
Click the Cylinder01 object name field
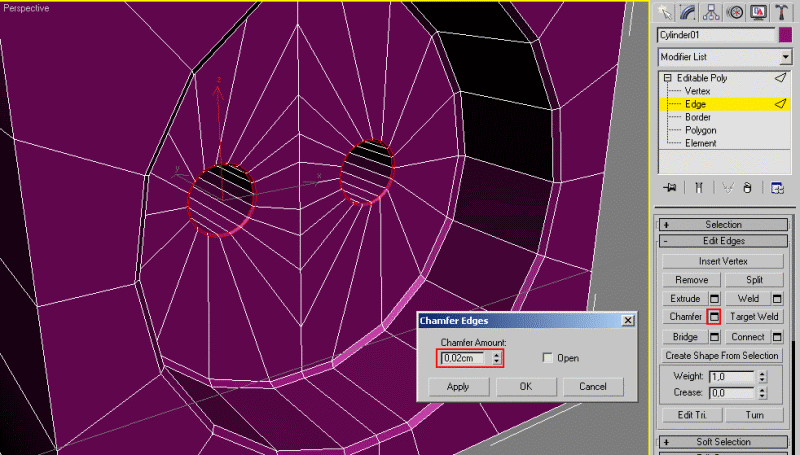point(716,35)
